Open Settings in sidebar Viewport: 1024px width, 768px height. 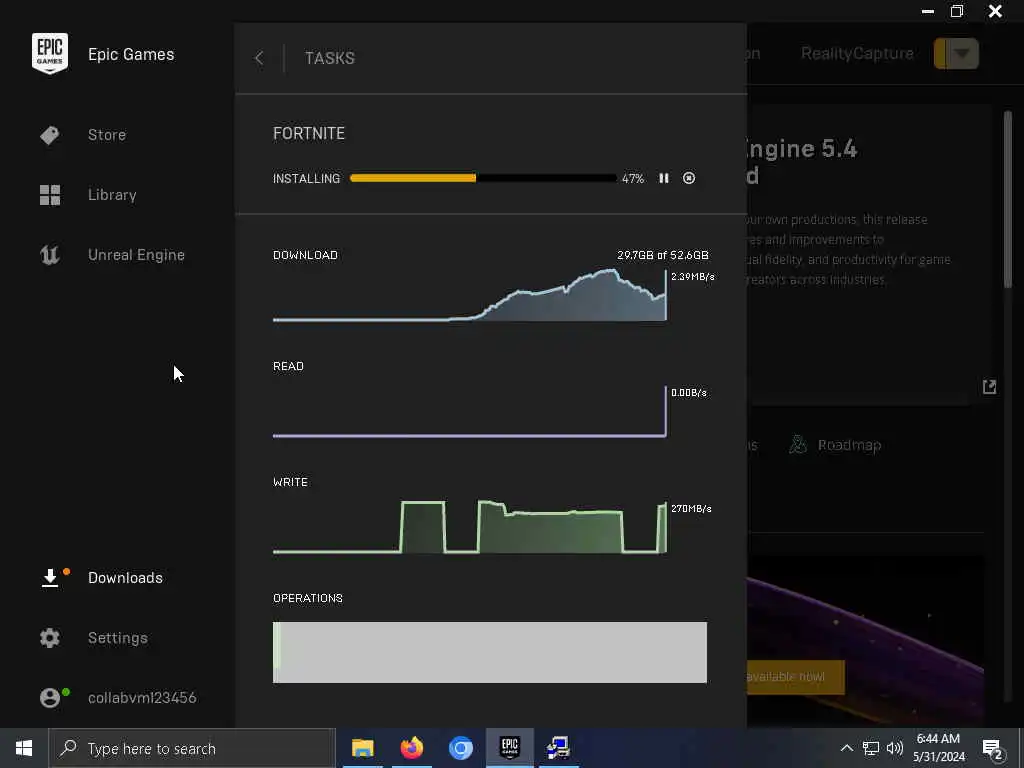point(118,637)
